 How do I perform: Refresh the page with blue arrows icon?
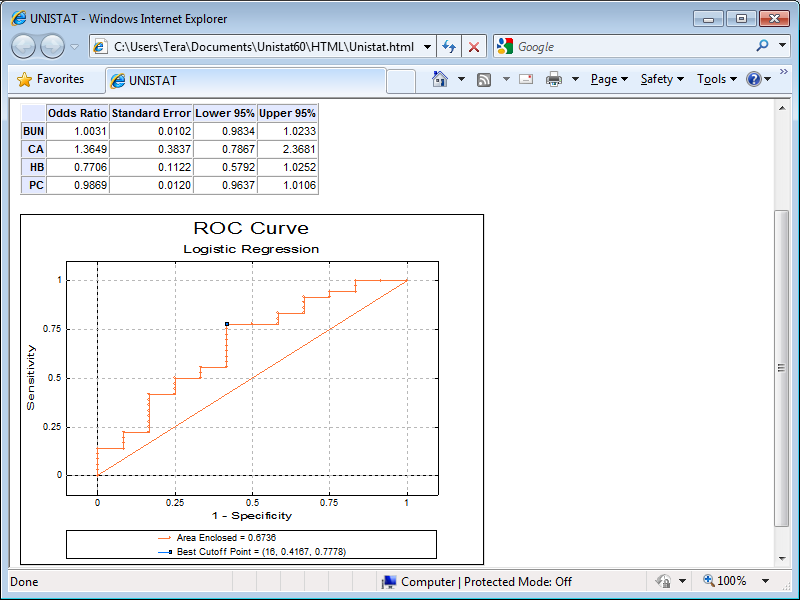(x=449, y=47)
